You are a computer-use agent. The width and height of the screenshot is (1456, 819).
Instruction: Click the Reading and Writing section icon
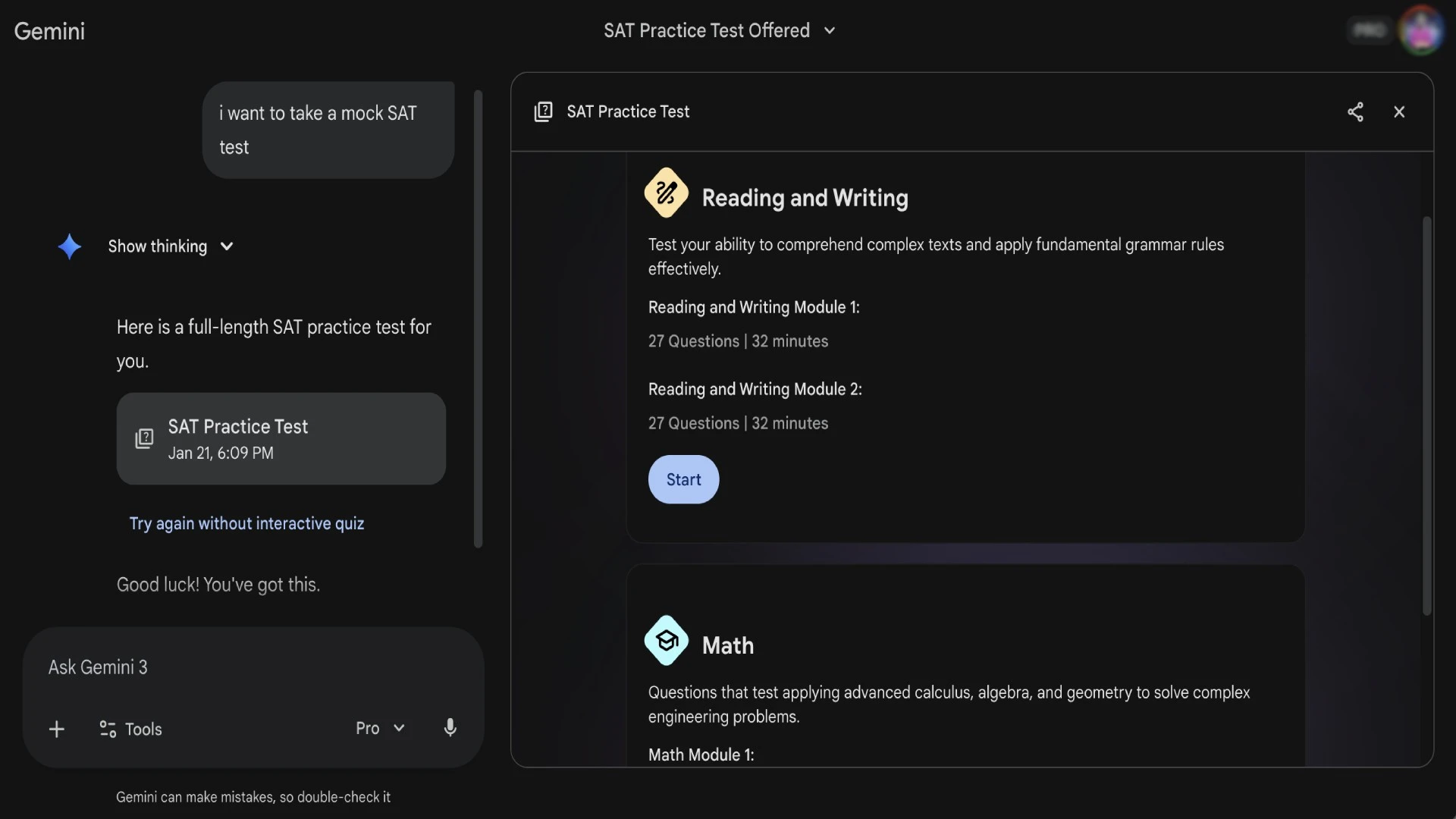click(x=666, y=193)
